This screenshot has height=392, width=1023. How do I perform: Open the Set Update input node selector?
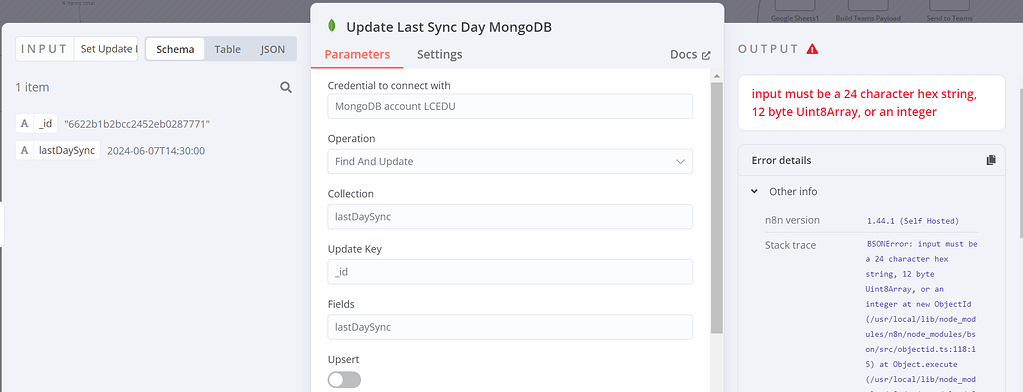106,49
